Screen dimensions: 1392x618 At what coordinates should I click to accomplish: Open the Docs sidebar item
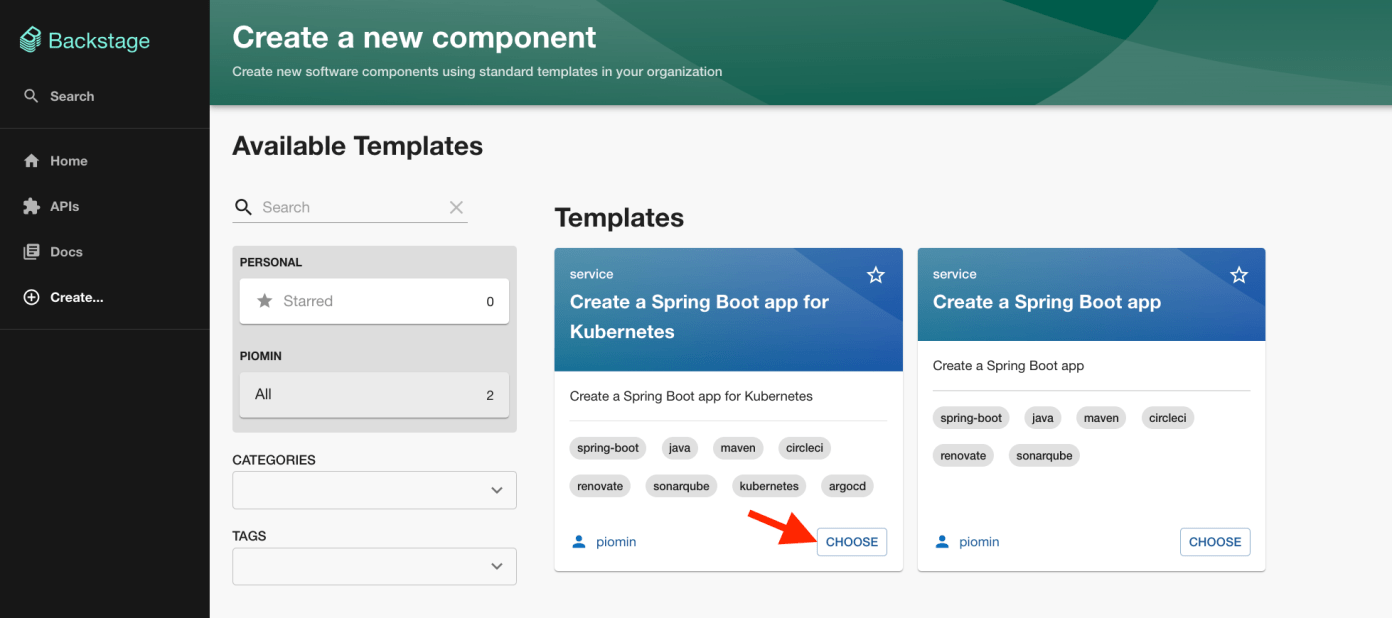pos(105,252)
